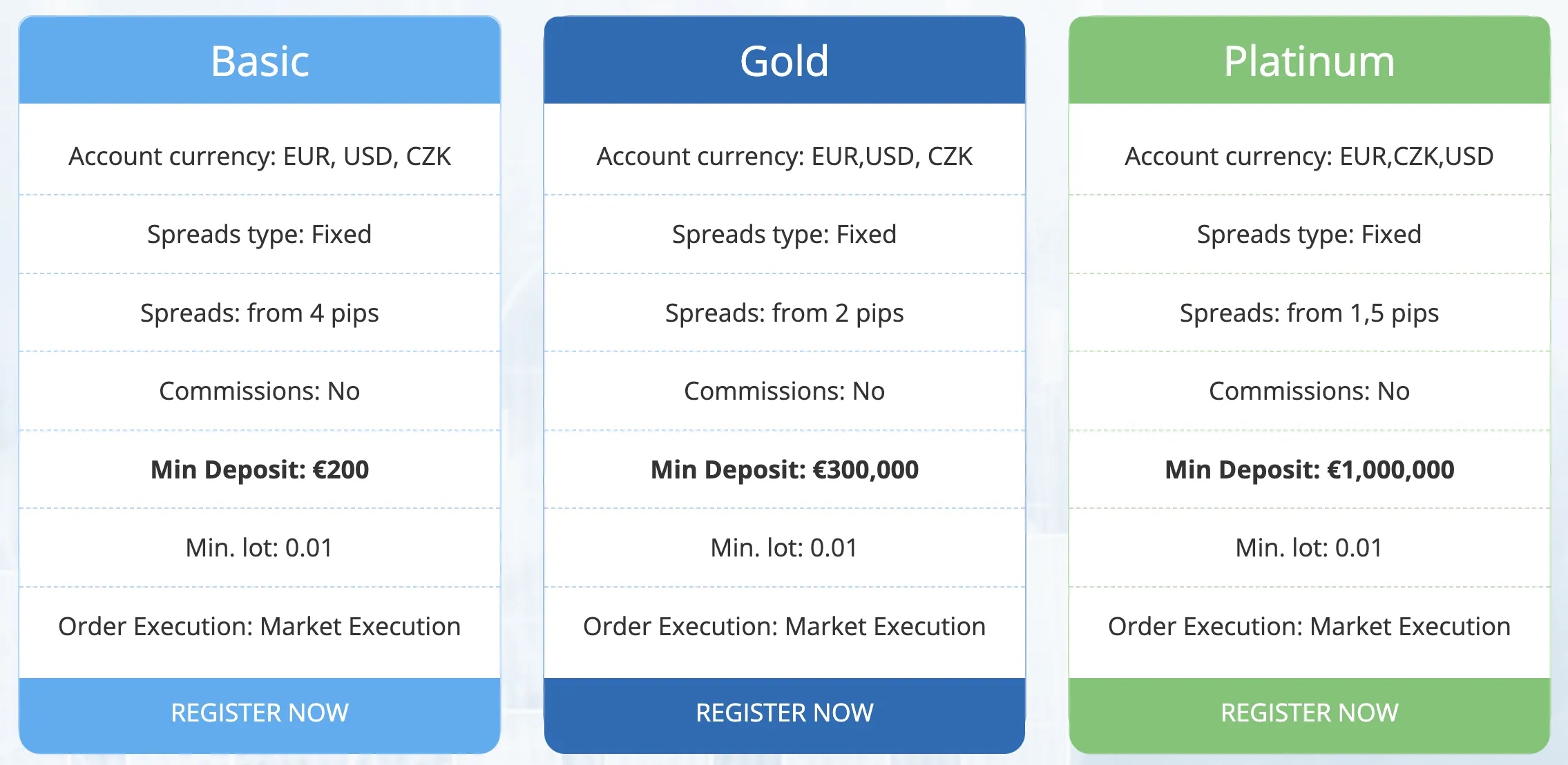Click Platinum Order Execution: Market Execution row

(x=1310, y=626)
